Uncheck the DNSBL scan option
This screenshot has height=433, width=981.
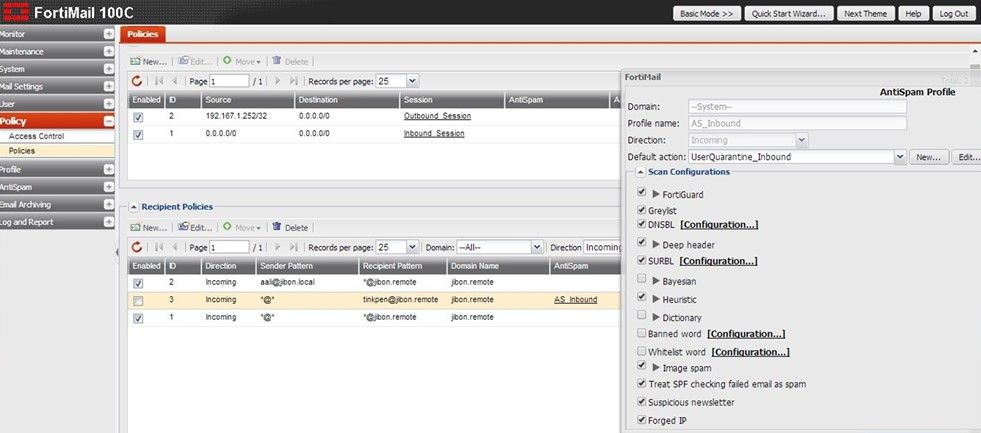point(641,223)
